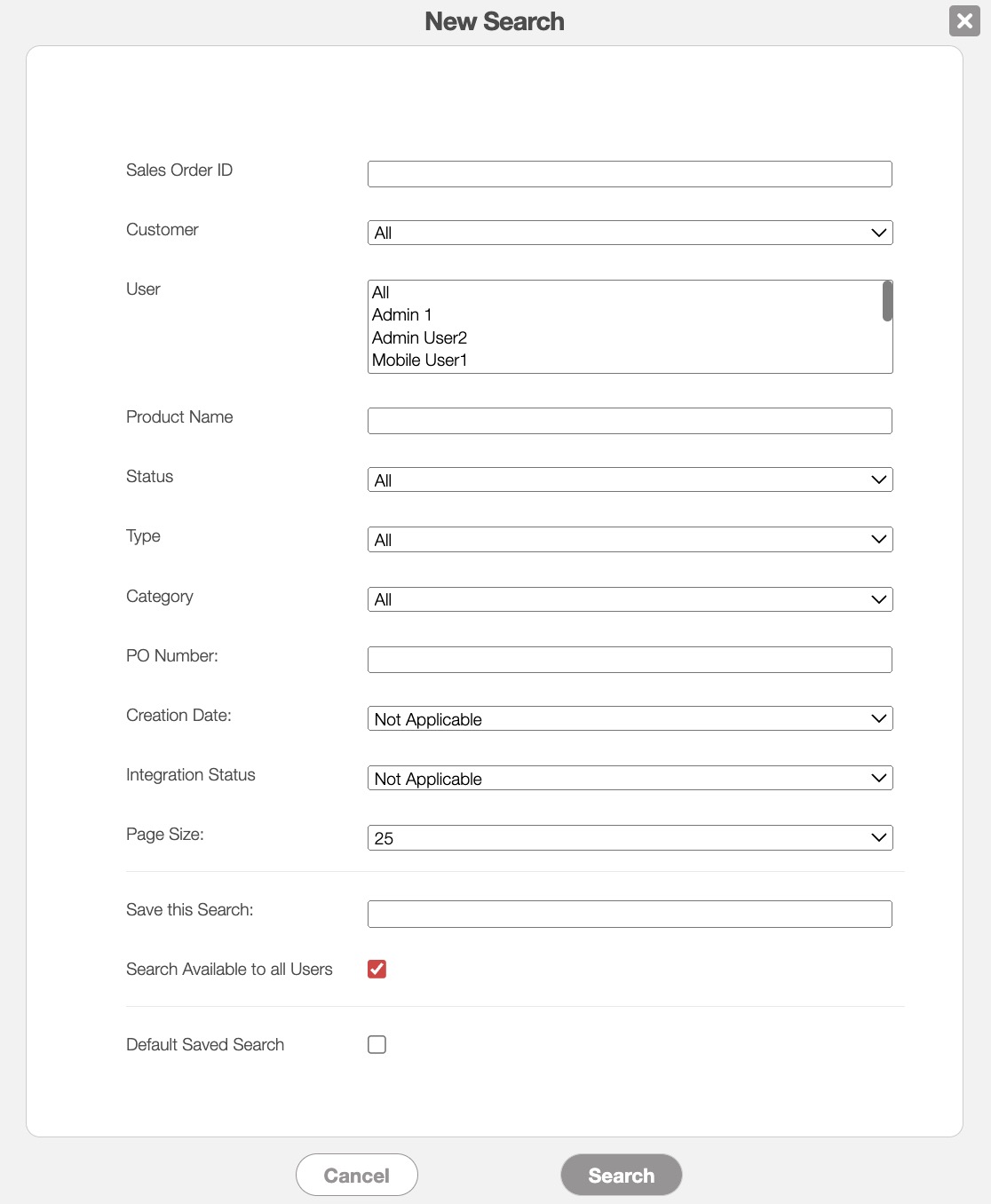Click the User list scrollbar thumb
Viewport: 991px width, 1204px height.
pos(887,301)
